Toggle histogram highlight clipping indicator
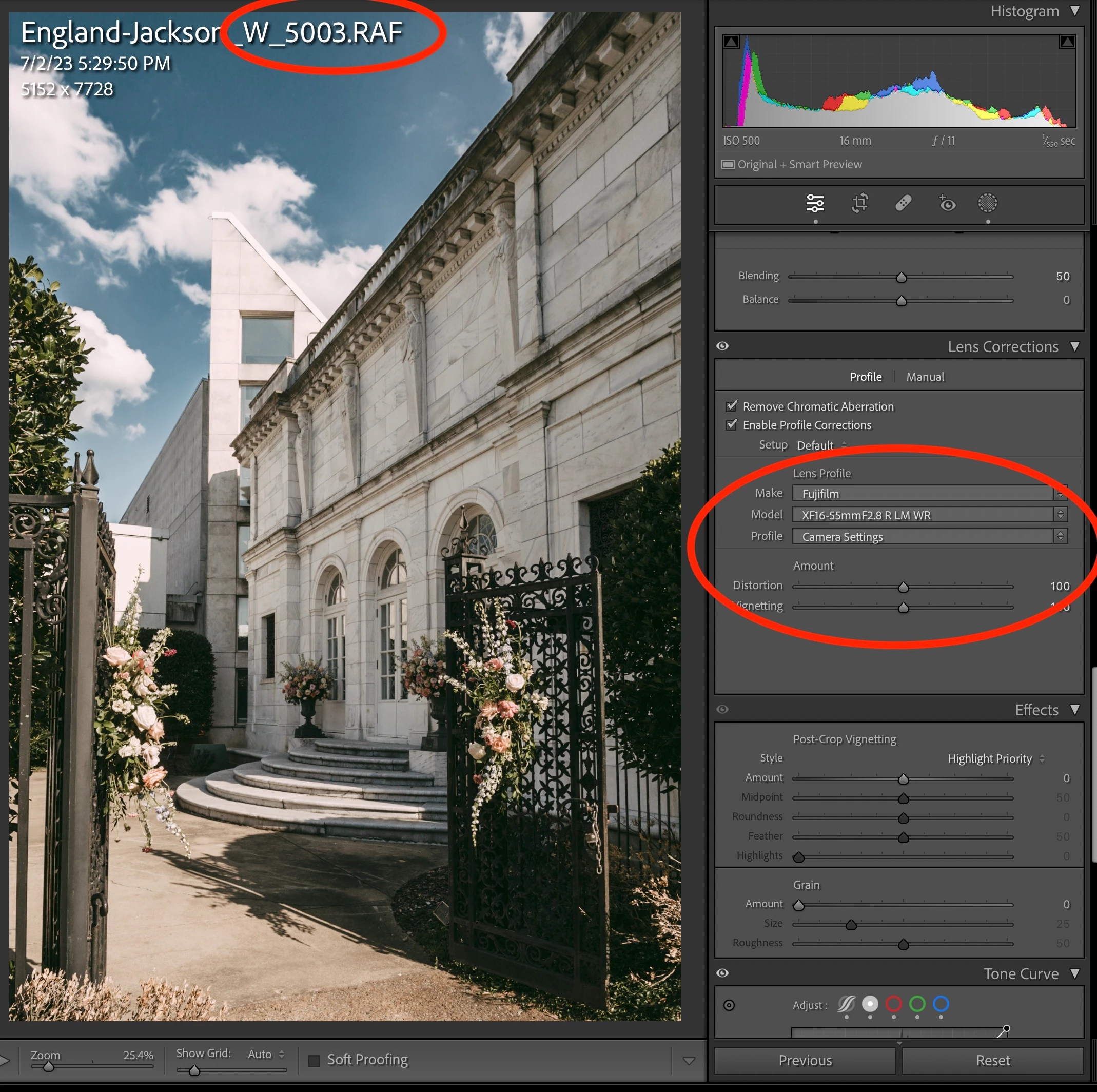 tap(1067, 42)
